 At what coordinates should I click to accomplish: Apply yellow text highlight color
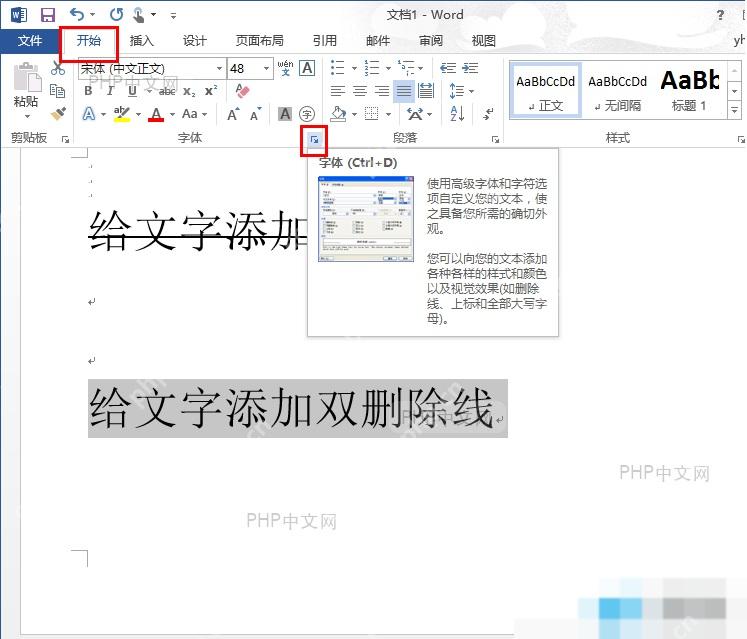pos(122,114)
